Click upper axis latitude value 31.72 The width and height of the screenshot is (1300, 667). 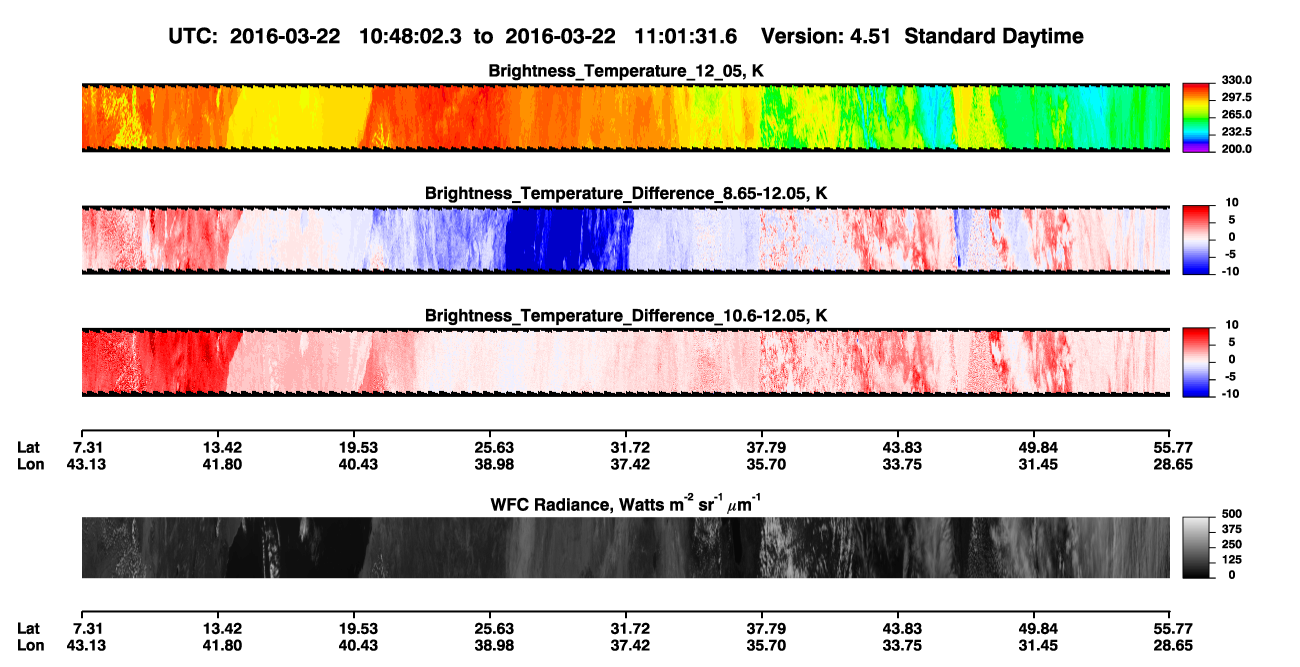[x=629, y=446]
